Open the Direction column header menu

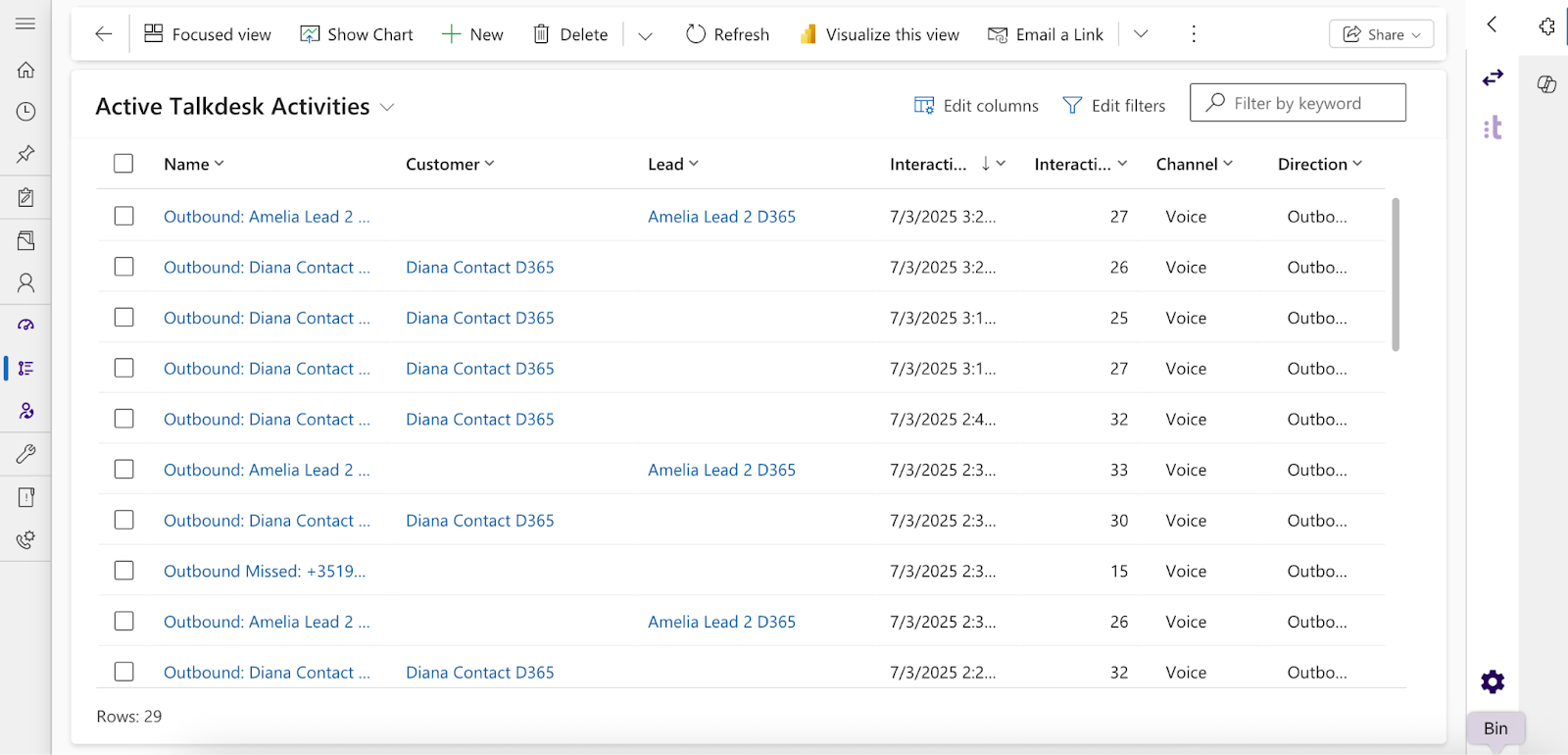(1320, 164)
